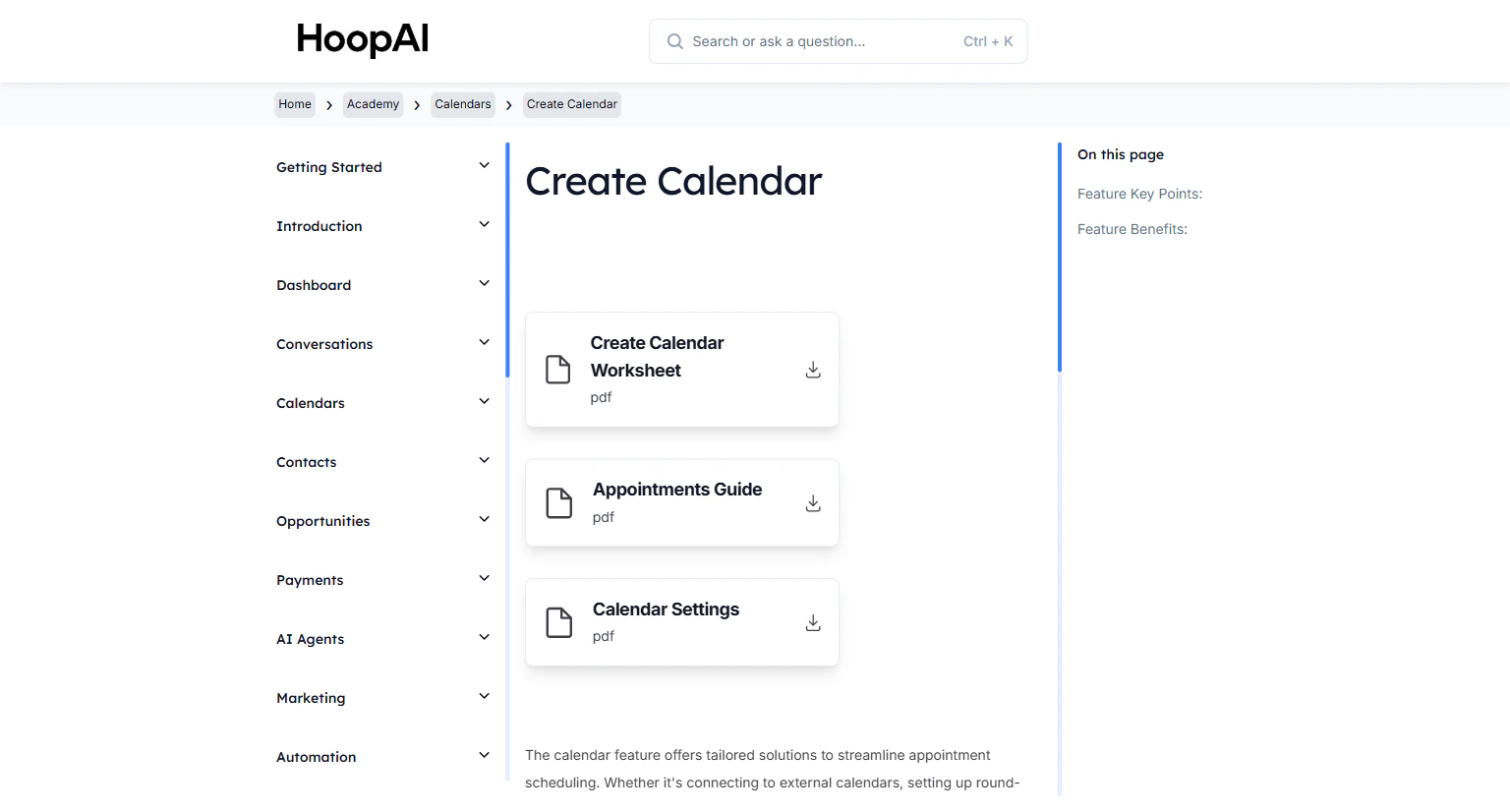Image resolution: width=1510 pixels, height=812 pixels.
Task: Go to Academy via the breadcrumb
Action: pos(373,104)
